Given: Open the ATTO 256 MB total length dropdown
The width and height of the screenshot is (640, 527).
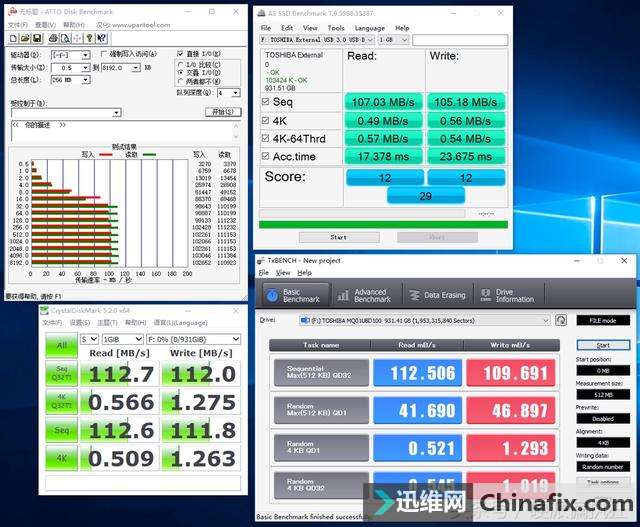Looking at the screenshot, I should coord(86,80).
